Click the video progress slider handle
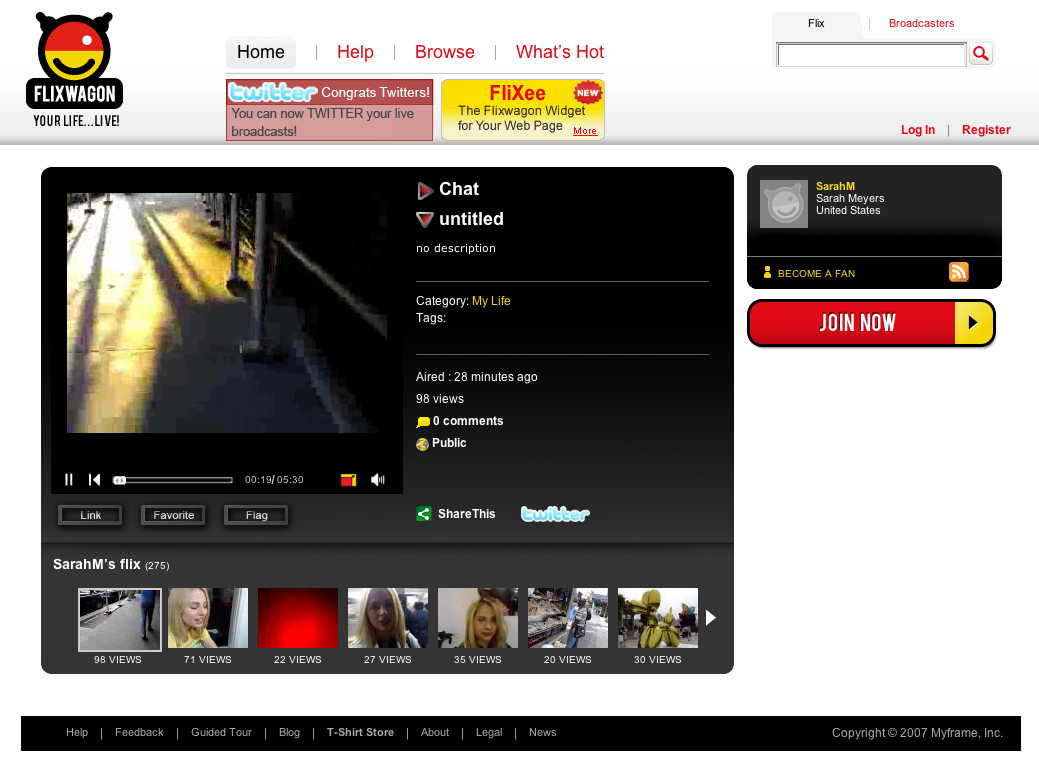The width and height of the screenshot is (1039, 774). click(x=119, y=480)
